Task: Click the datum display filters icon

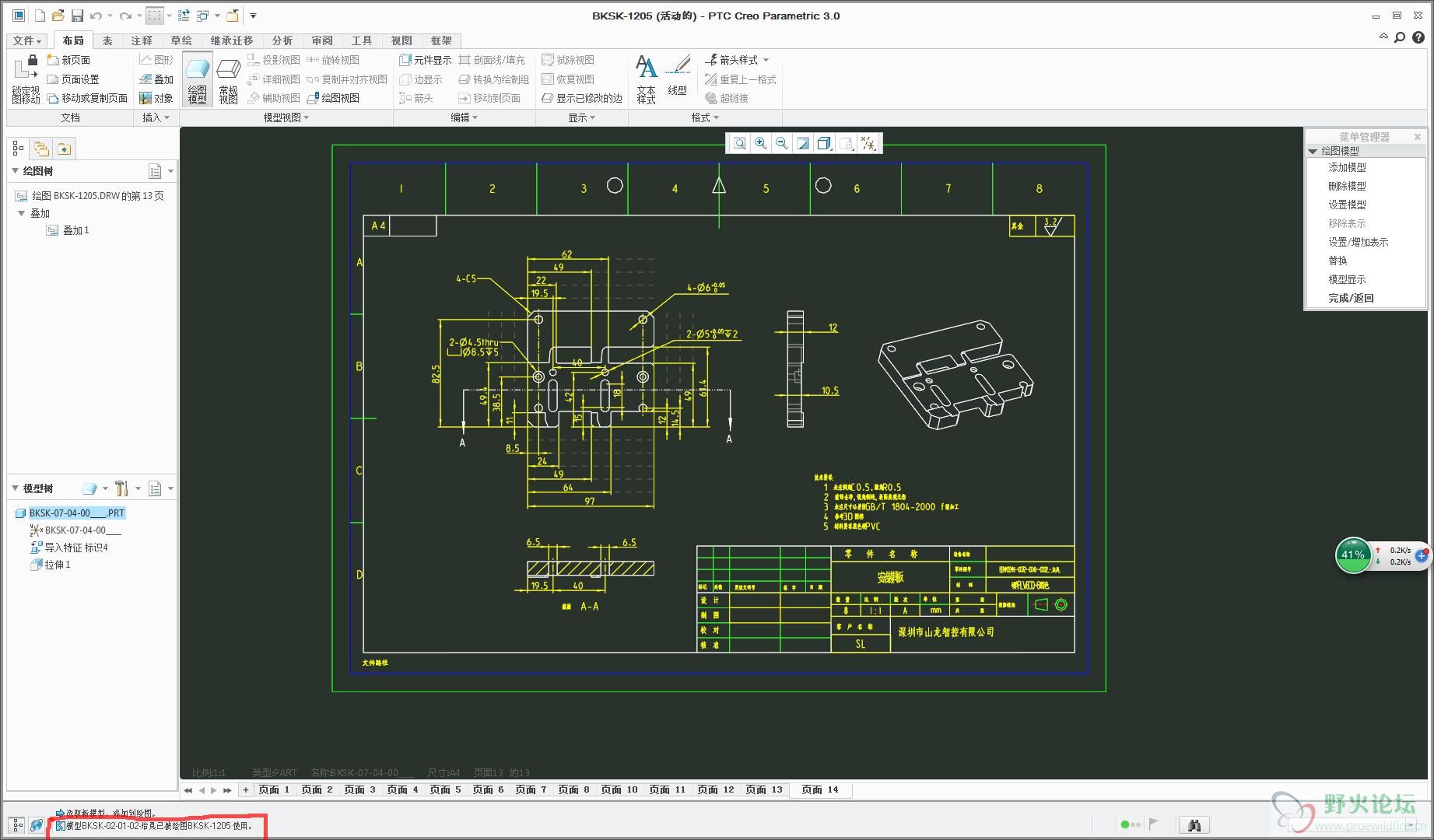Action: pos(868,143)
